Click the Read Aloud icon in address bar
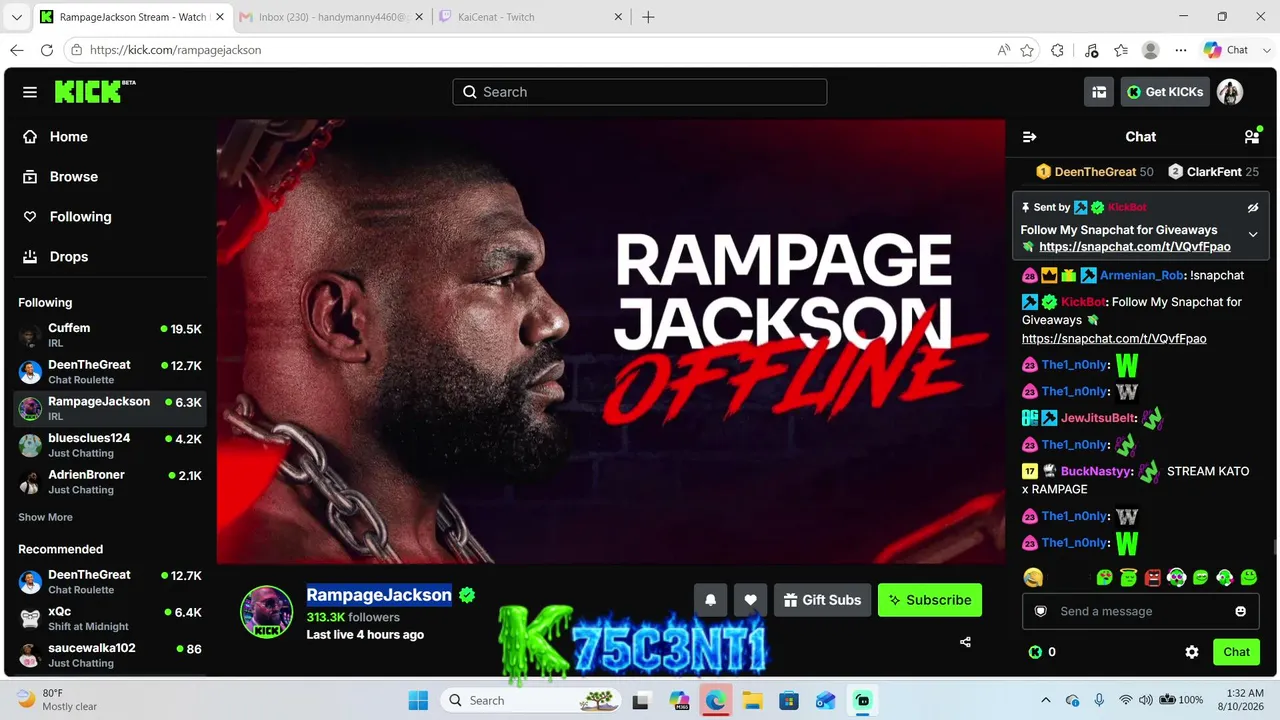The image size is (1280, 720). click(x=1003, y=50)
